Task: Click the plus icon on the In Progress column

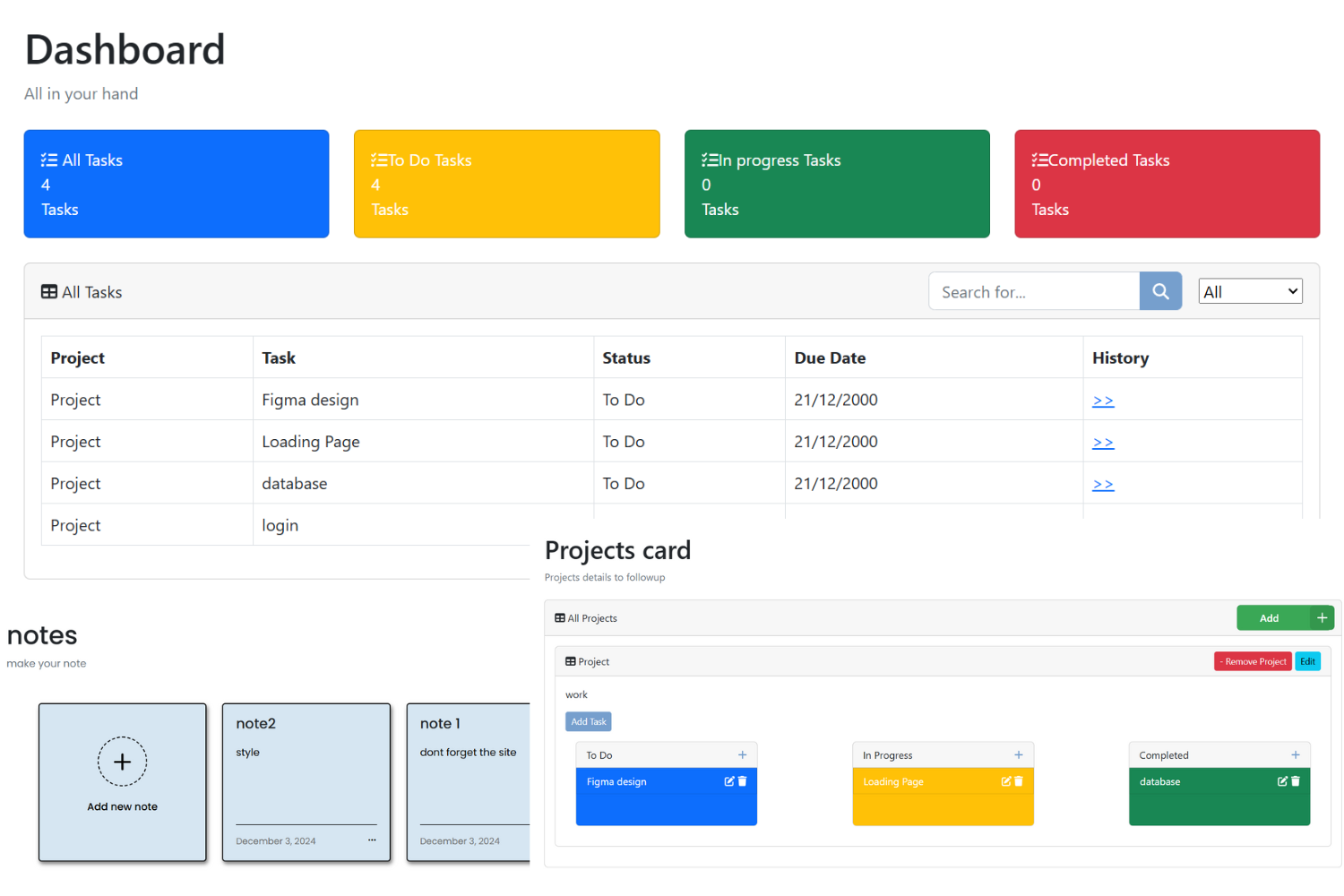Action: tap(1019, 754)
